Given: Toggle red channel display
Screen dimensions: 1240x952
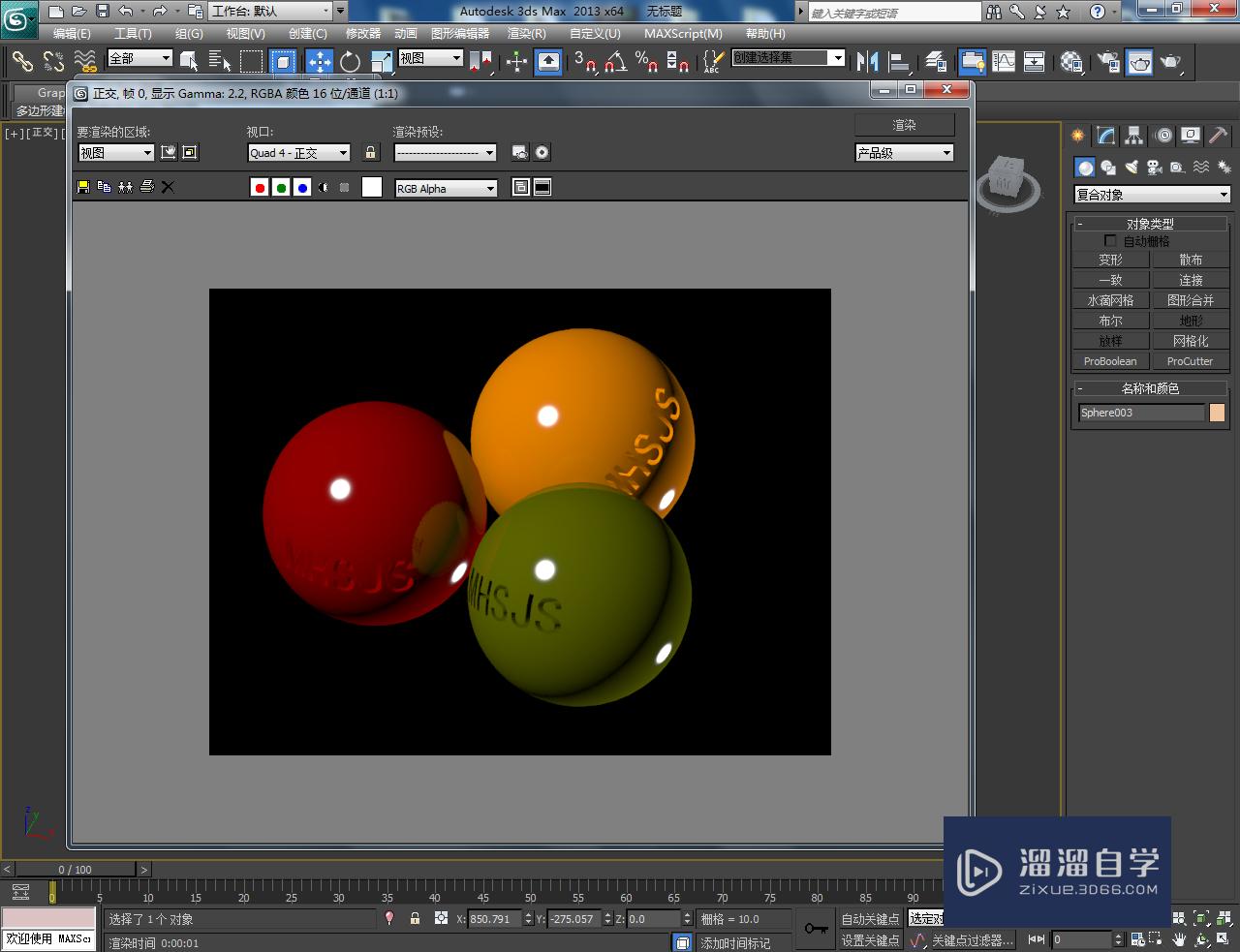Looking at the screenshot, I should click(260, 188).
